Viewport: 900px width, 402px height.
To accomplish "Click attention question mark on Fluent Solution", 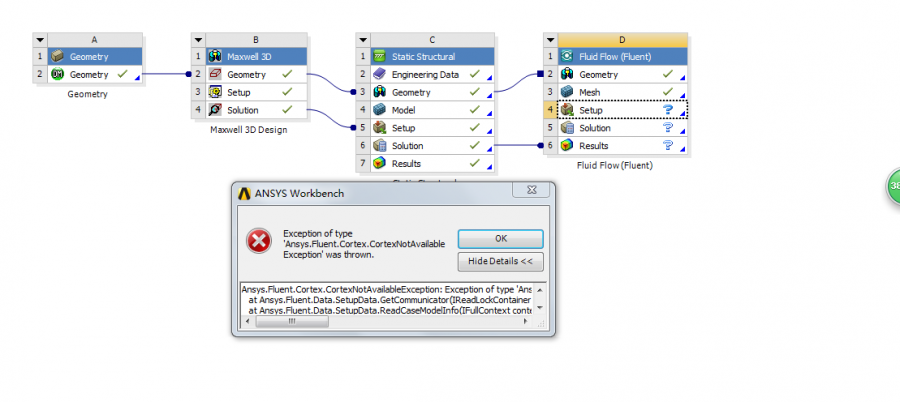I will click(x=668, y=127).
